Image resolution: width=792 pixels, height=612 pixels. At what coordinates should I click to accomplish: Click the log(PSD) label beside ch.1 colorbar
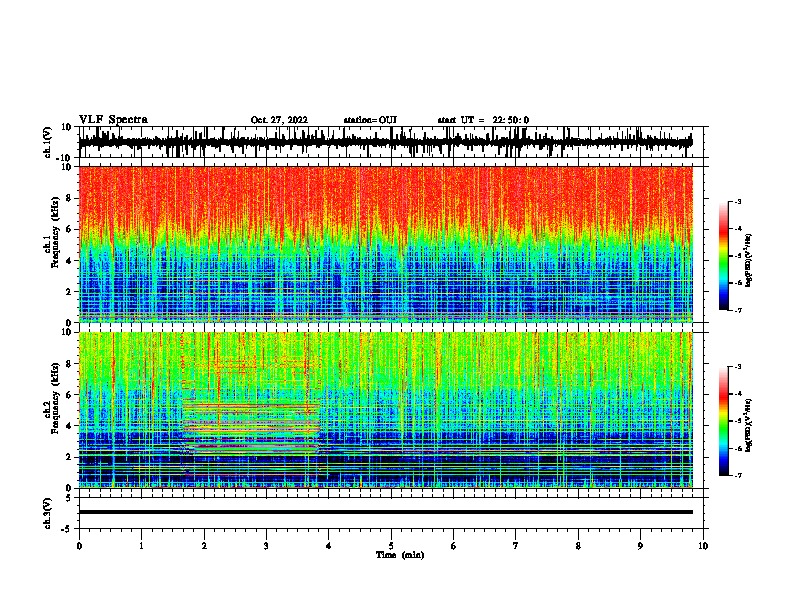coord(748,261)
